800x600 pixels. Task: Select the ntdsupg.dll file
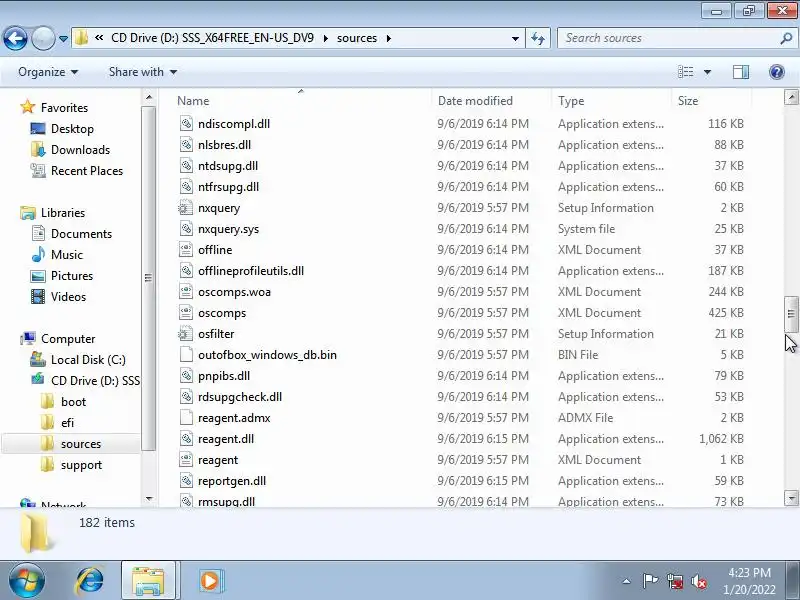click(228, 166)
